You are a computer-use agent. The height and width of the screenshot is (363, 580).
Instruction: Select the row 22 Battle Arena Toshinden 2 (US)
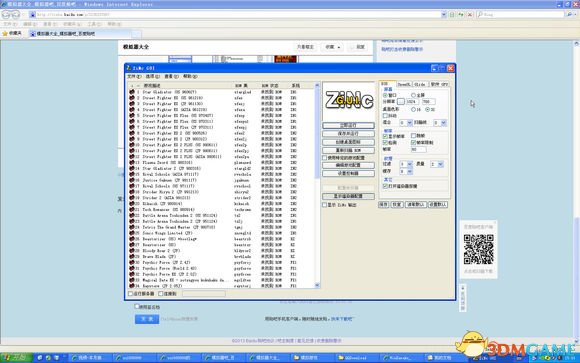[x=222, y=215]
